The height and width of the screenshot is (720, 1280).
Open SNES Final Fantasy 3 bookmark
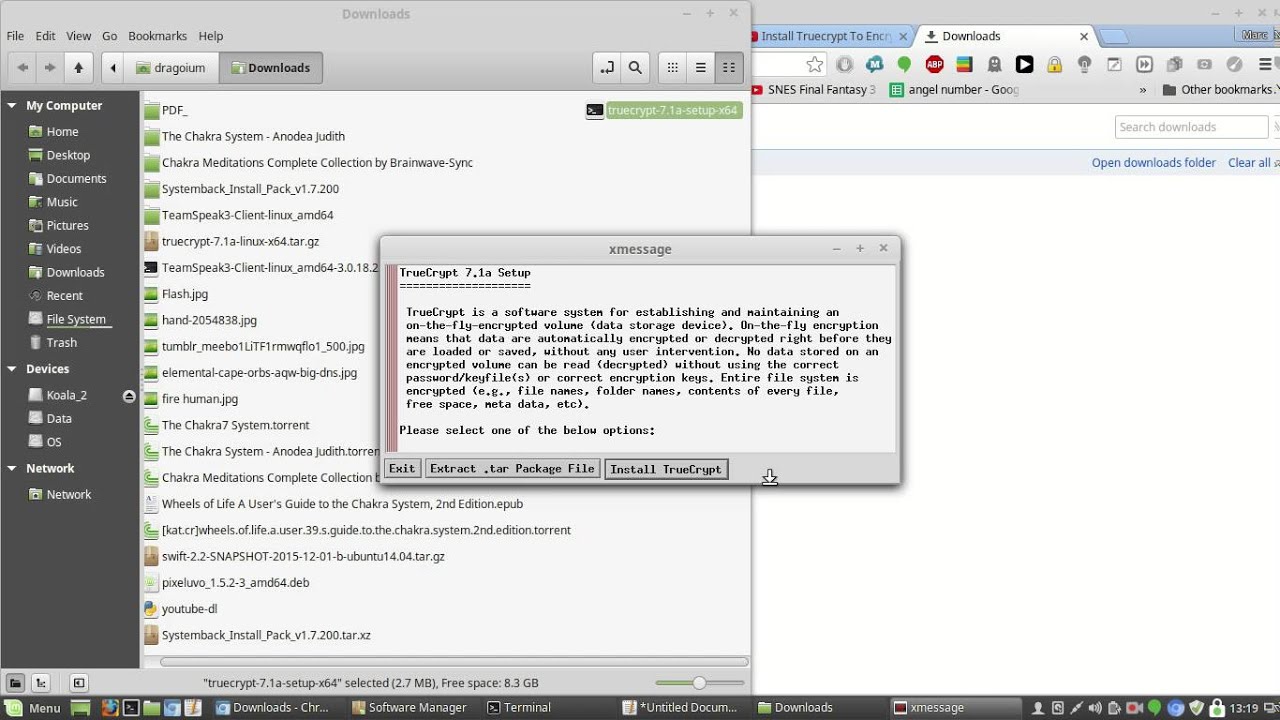(x=814, y=90)
